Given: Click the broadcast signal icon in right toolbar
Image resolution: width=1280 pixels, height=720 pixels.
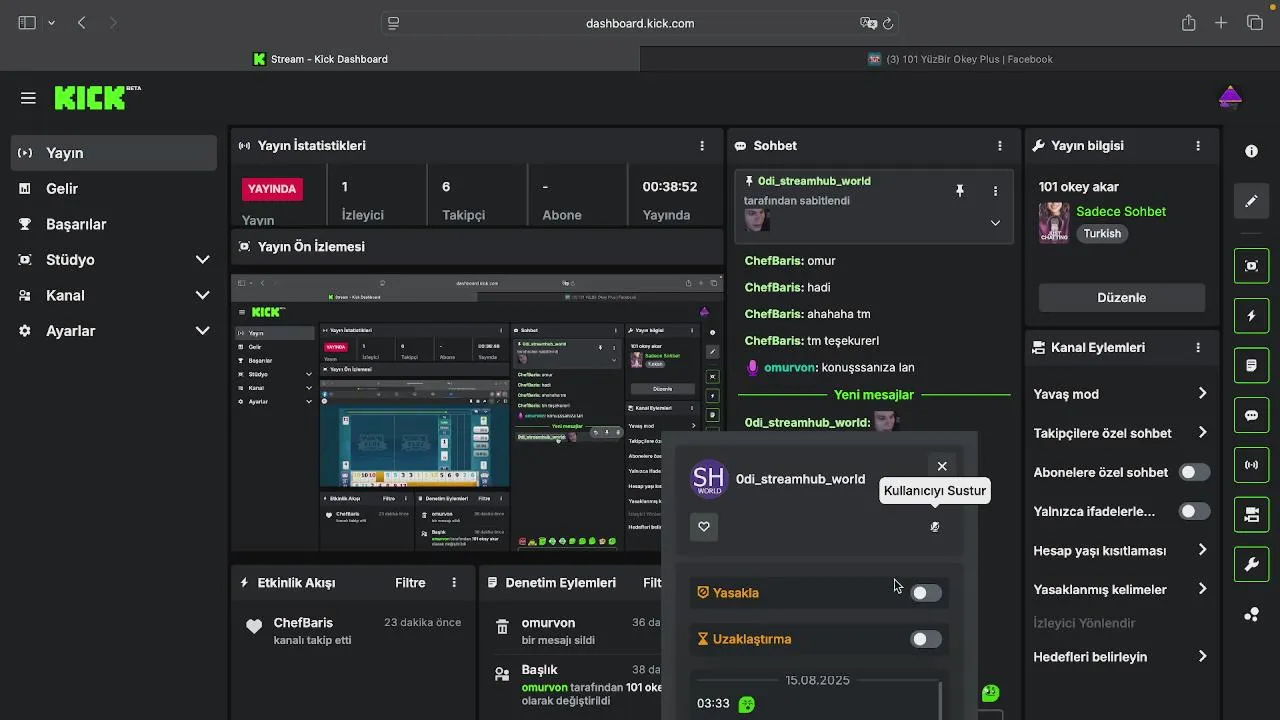Looking at the screenshot, I should [x=1251, y=465].
